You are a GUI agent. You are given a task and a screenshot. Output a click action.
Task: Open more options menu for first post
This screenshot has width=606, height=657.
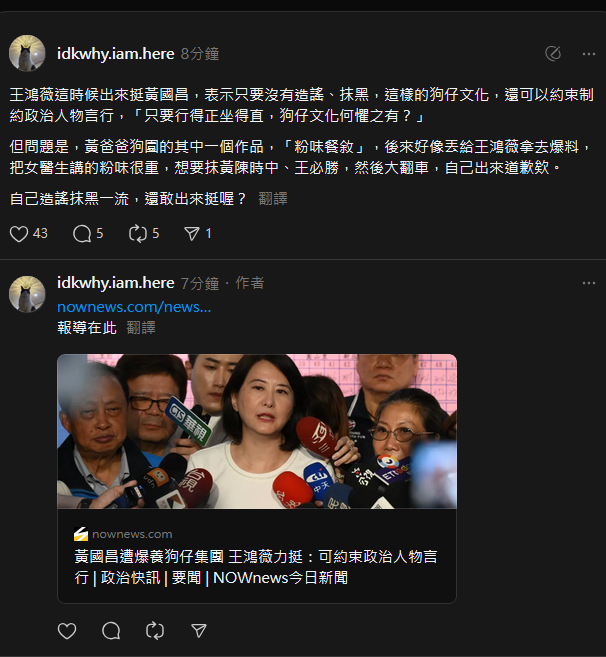589,54
